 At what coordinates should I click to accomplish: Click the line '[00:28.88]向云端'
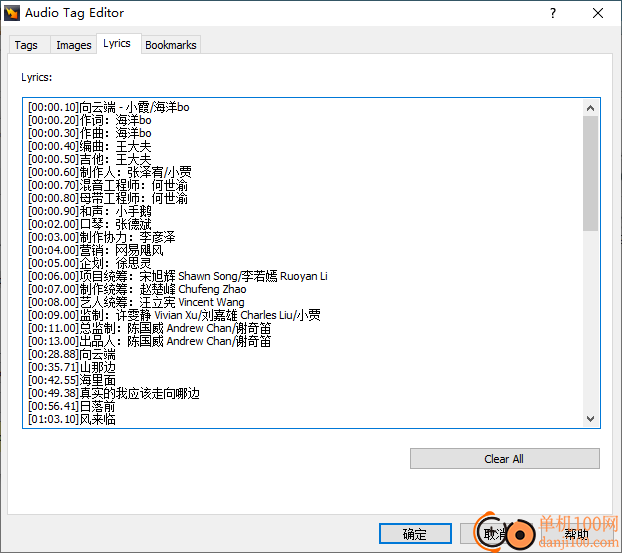coord(72,354)
